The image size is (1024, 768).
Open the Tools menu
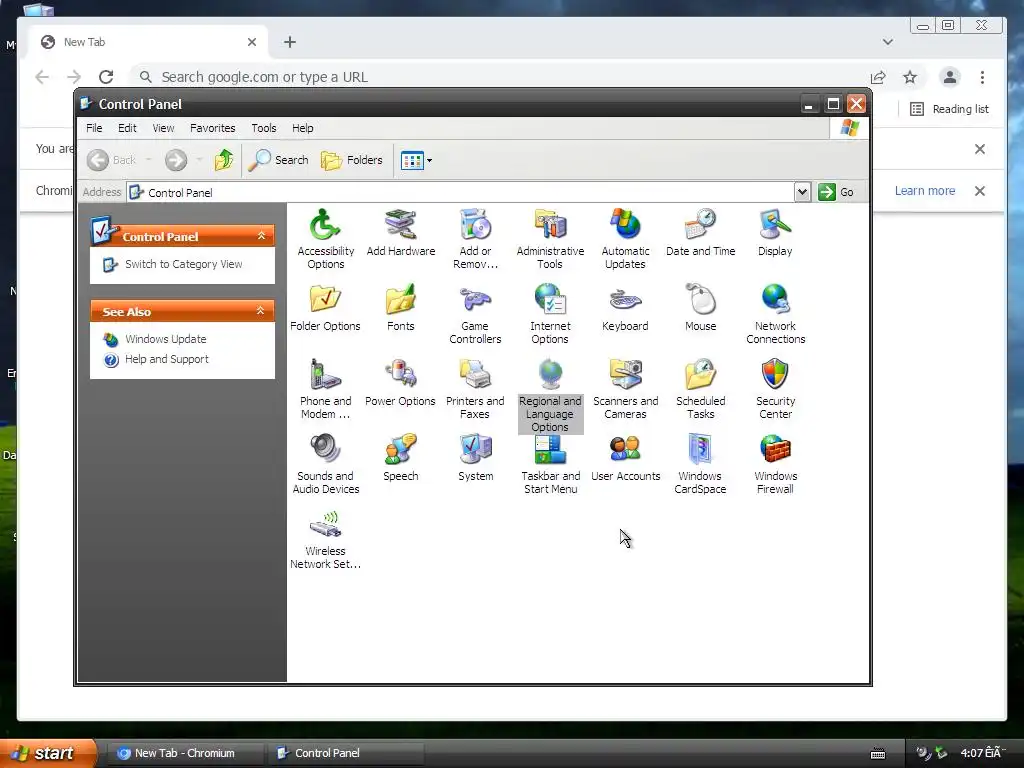(264, 128)
